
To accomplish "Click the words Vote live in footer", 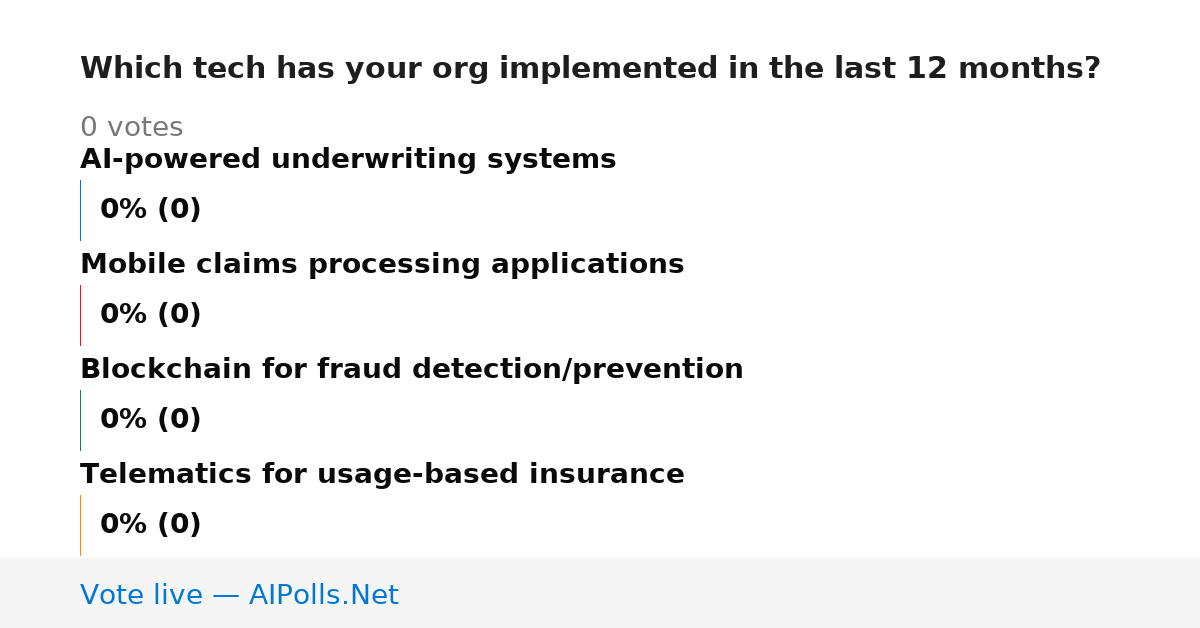I will 141,595.
